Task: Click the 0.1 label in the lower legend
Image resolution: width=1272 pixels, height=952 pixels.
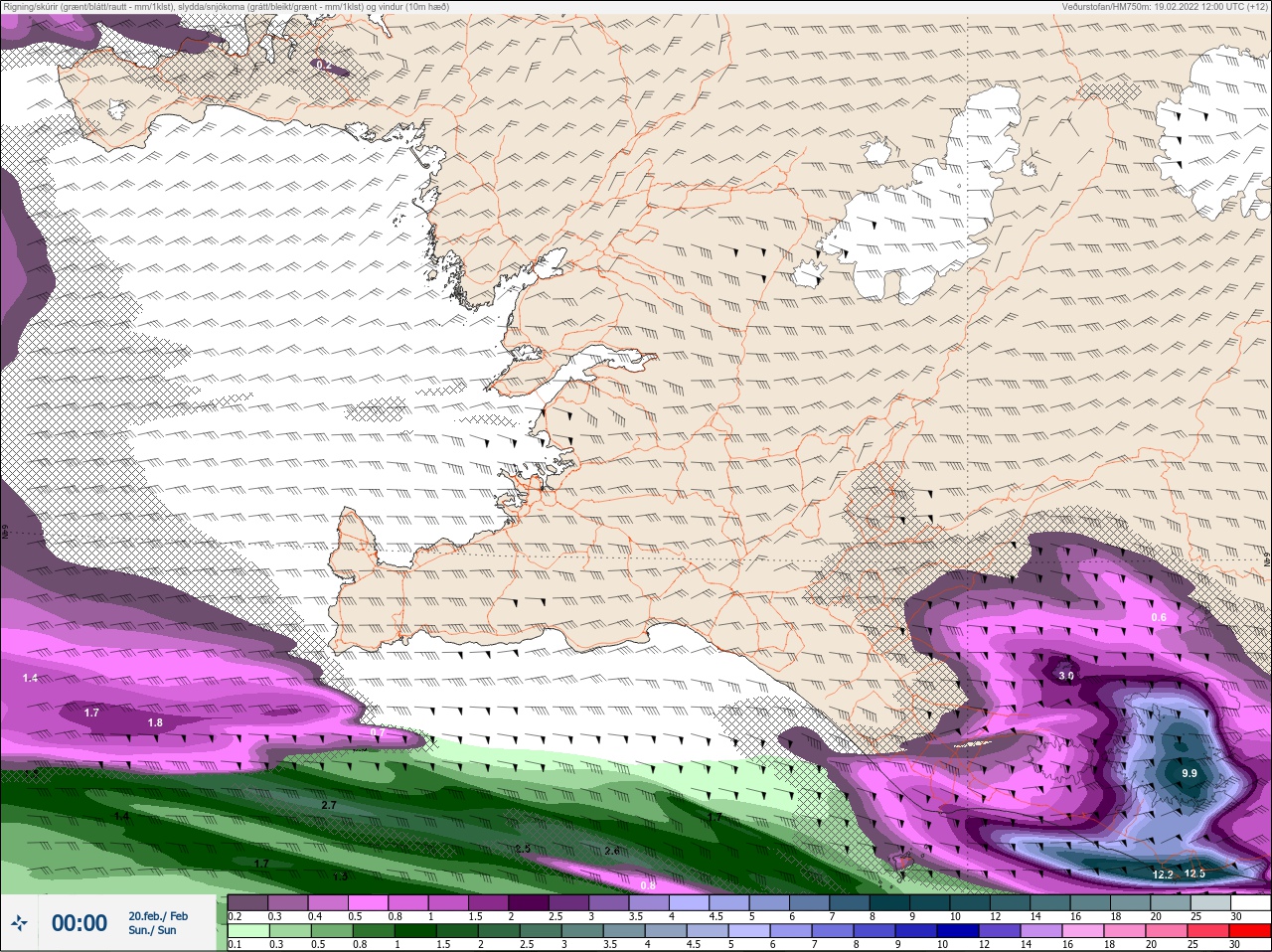Action: click(235, 944)
